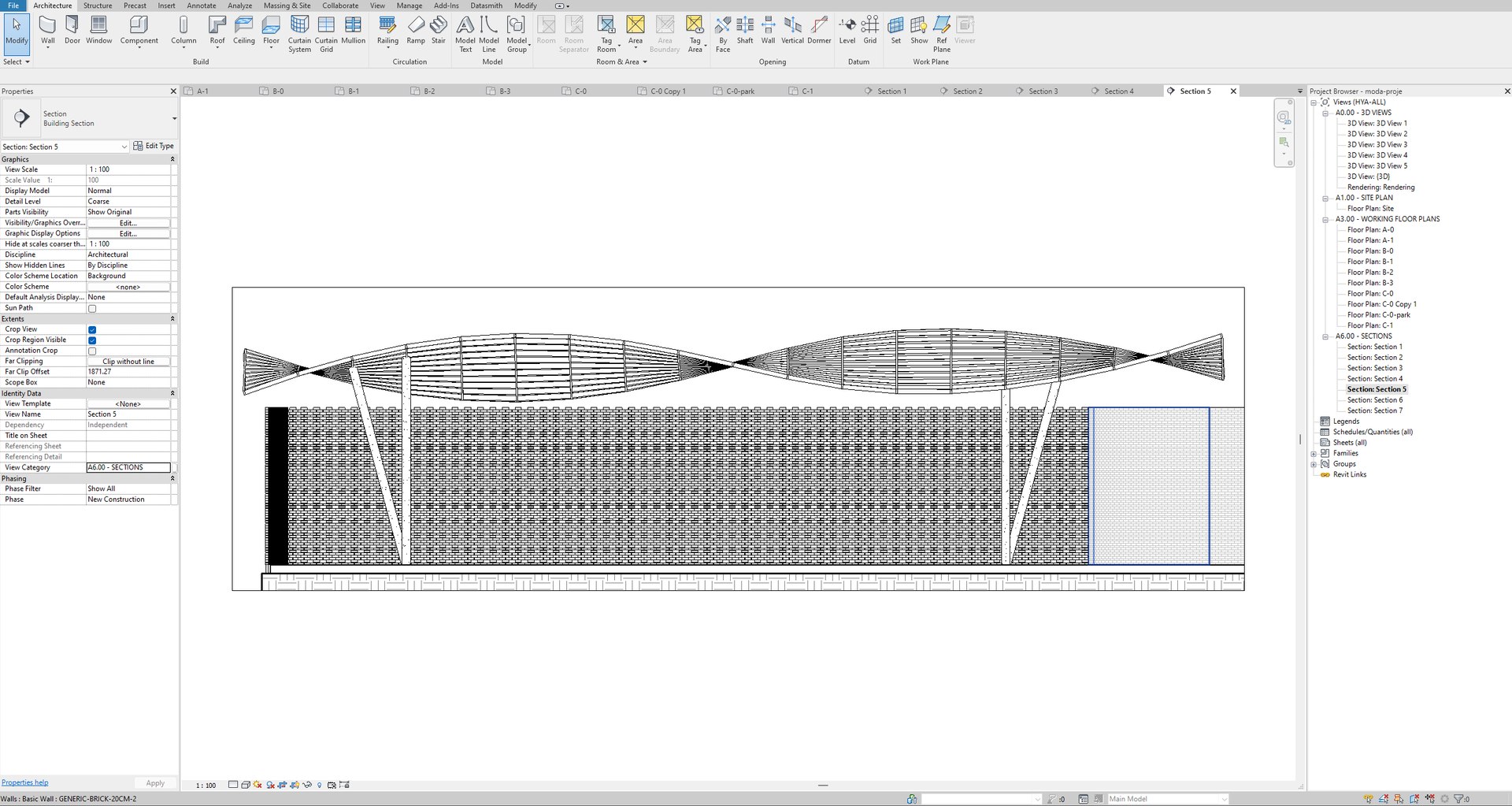Viewport: 1512px width, 806px height.
Task: Click the Clip without line button
Action: pos(128,362)
